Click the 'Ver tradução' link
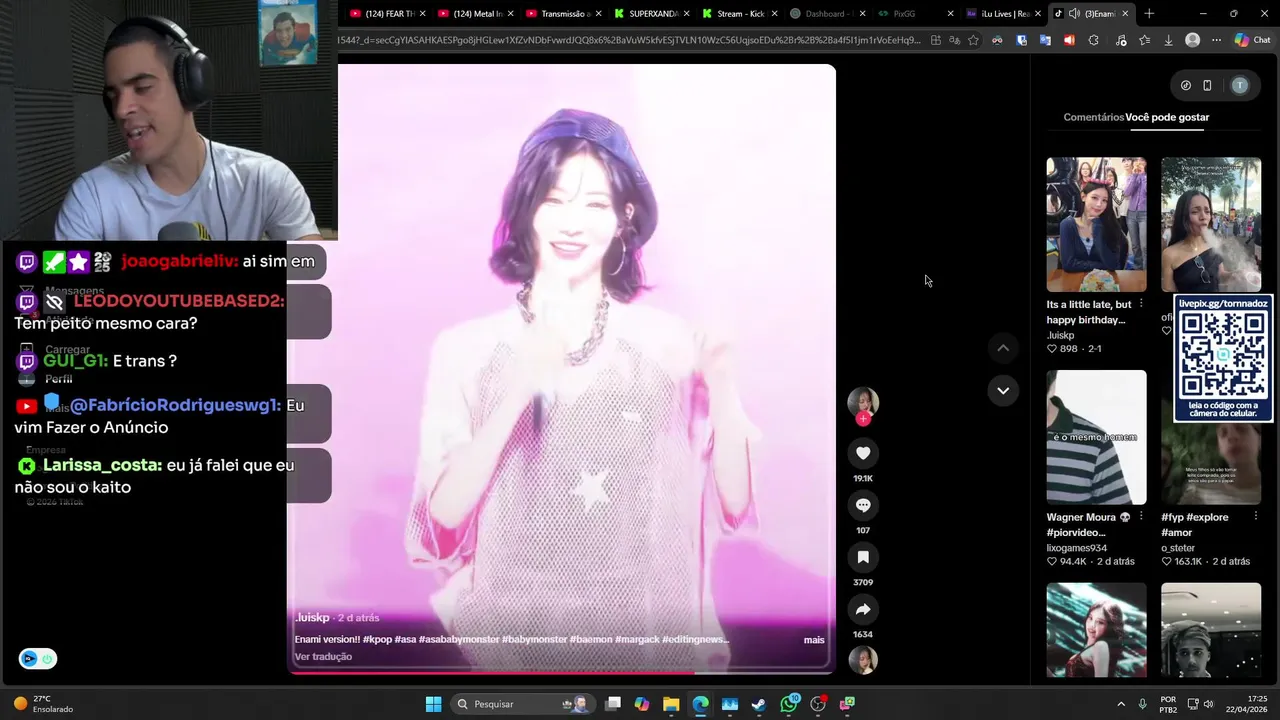Viewport: 1280px width, 720px height. pos(323,657)
